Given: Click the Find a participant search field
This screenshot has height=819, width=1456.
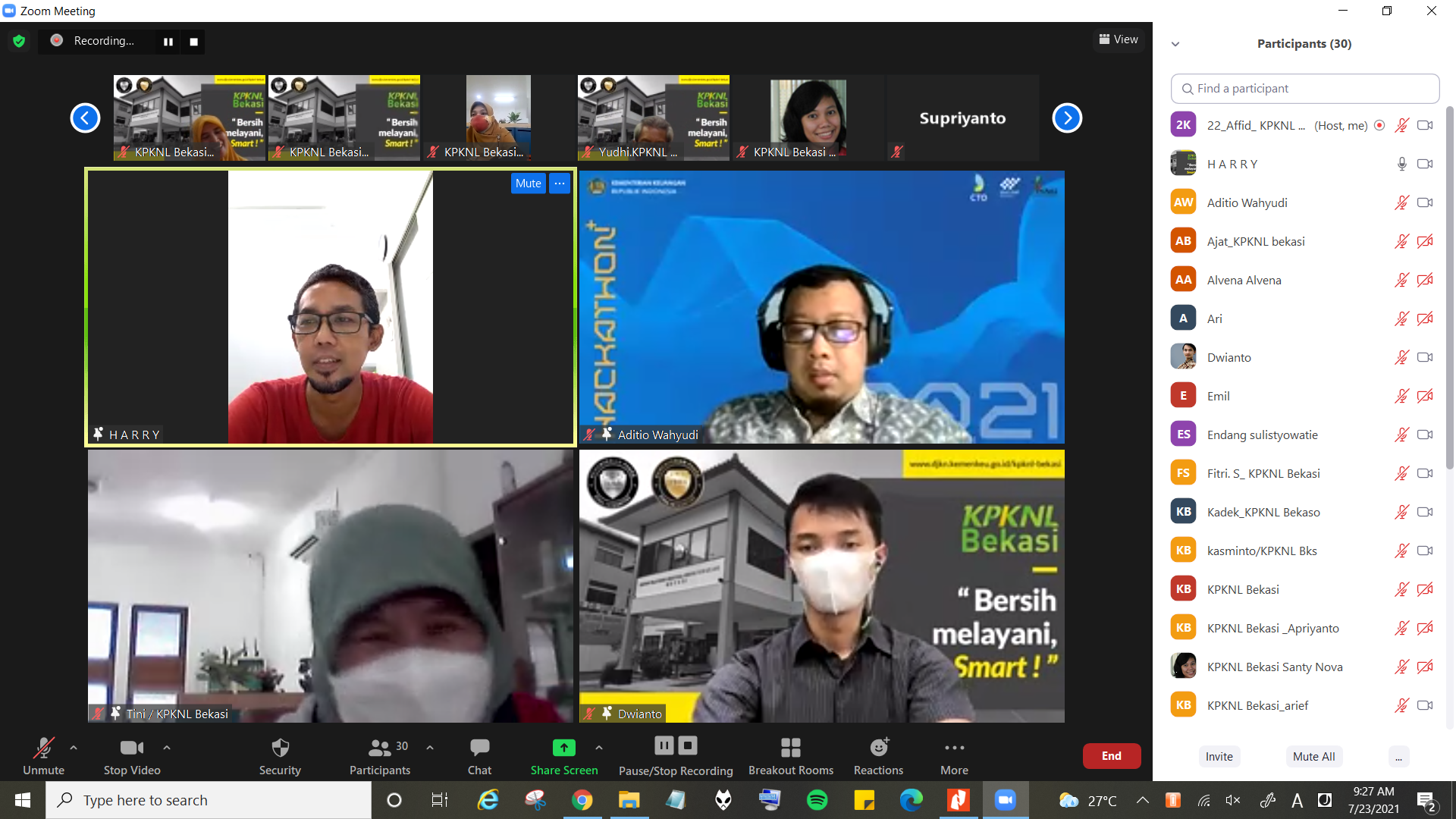Looking at the screenshot, I should point(1304,89).
